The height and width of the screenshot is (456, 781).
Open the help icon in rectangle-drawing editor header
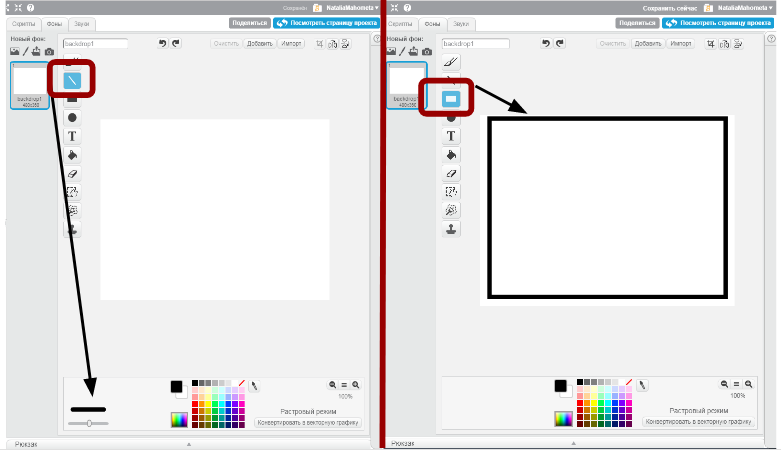pyautogui.click(x=407, y=8)
